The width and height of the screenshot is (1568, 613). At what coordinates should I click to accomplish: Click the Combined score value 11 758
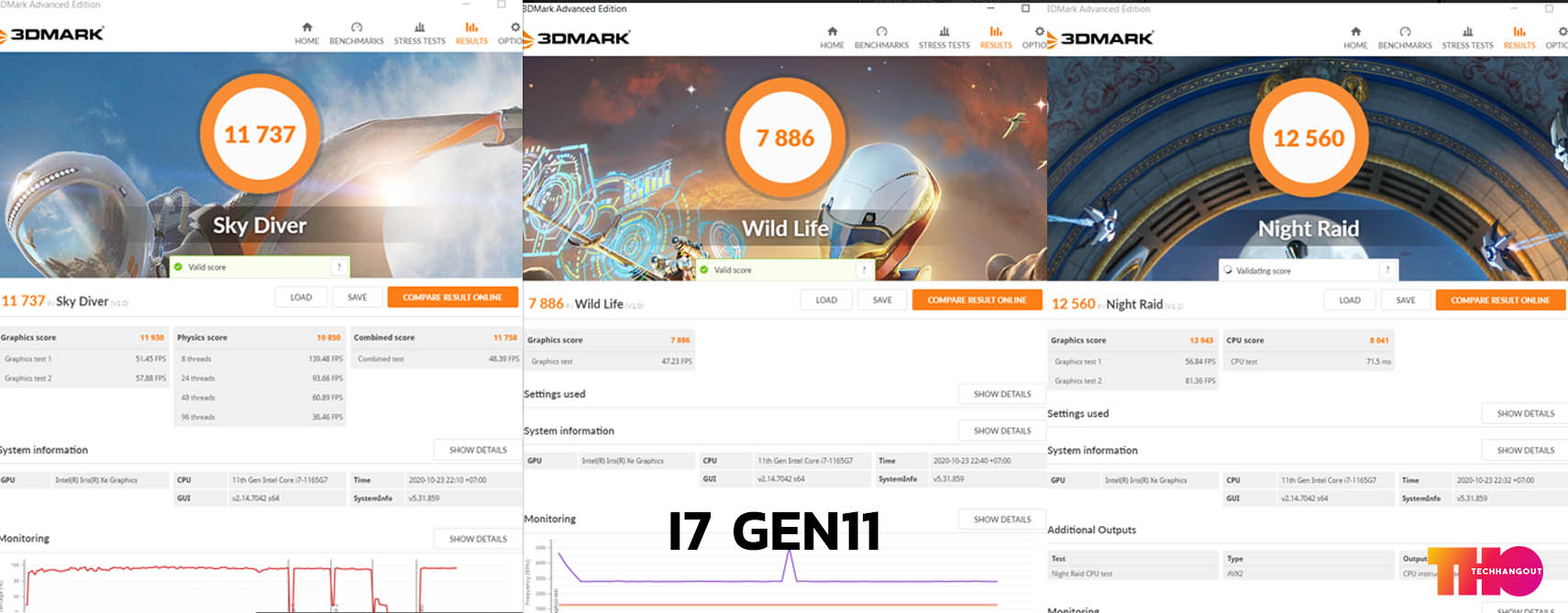pyautogui.click(x=505, y=337)
